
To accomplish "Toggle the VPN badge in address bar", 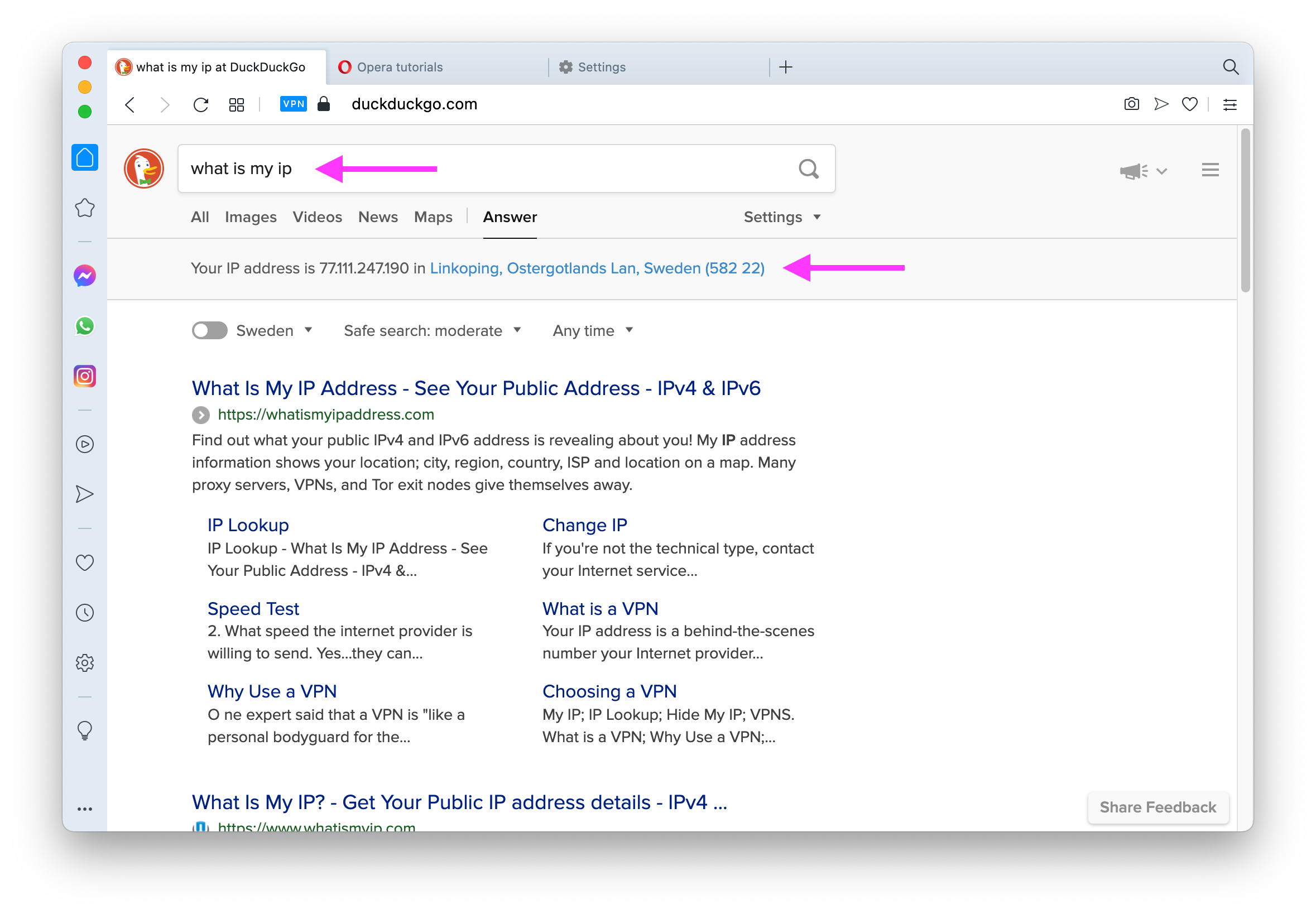I will click(293, 104).
